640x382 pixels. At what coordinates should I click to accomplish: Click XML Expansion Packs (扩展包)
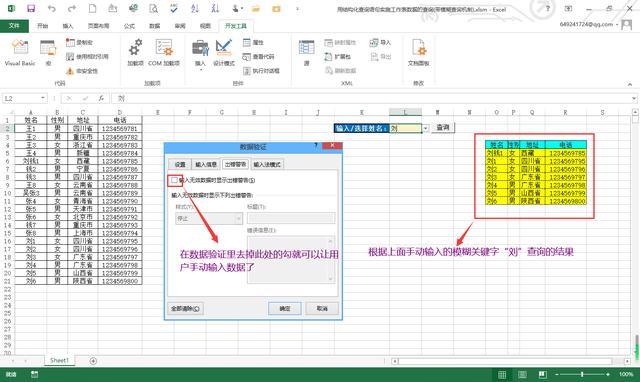338,56
